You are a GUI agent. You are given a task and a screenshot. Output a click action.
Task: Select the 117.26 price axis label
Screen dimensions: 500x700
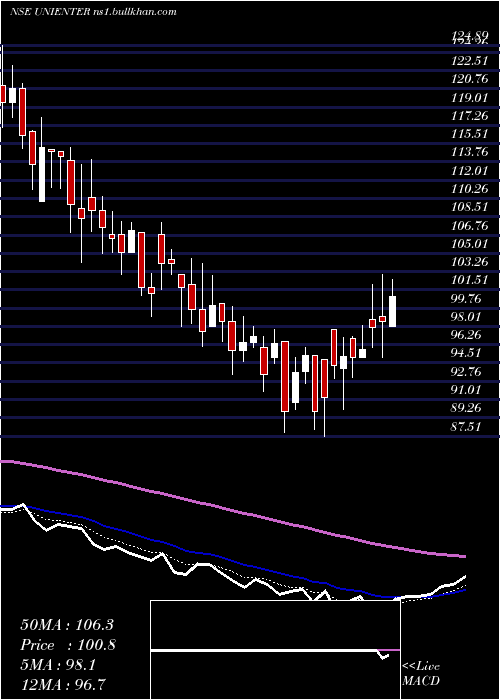click(x=469, y=116)
